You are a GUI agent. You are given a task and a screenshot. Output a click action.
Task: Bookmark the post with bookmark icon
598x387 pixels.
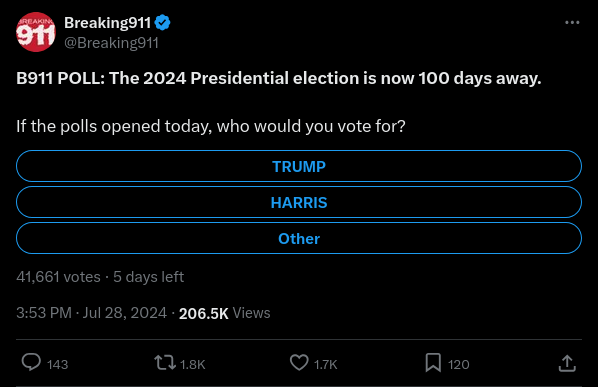[433, 363]
